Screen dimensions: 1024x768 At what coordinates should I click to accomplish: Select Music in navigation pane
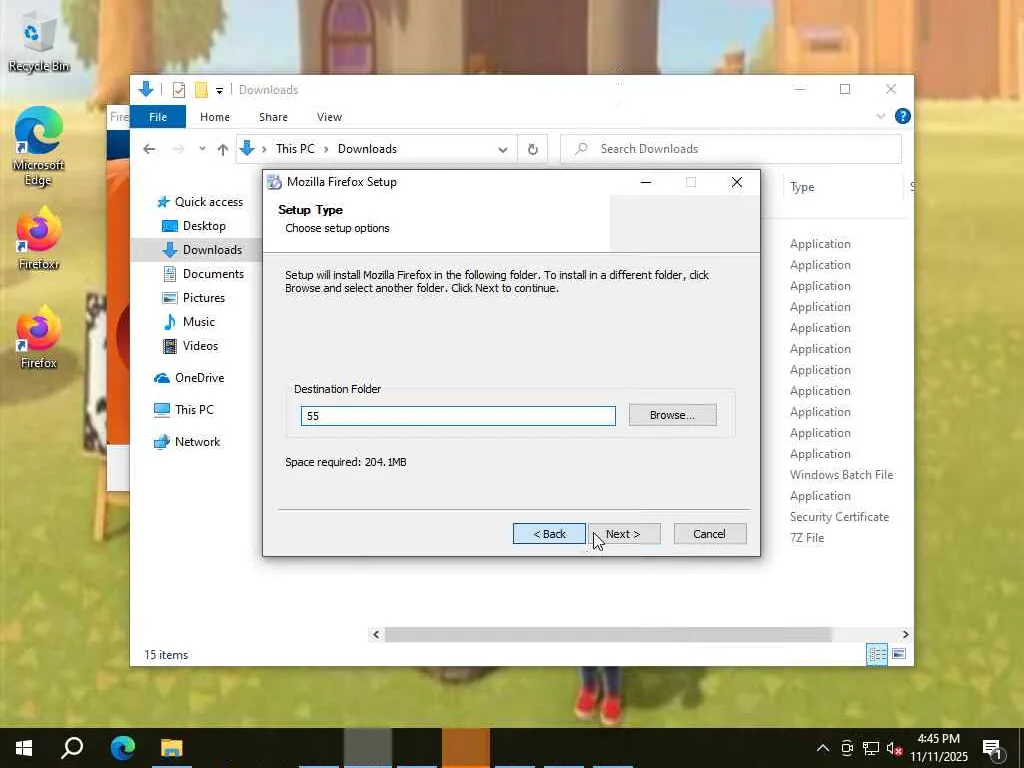(x=189, y=322)
